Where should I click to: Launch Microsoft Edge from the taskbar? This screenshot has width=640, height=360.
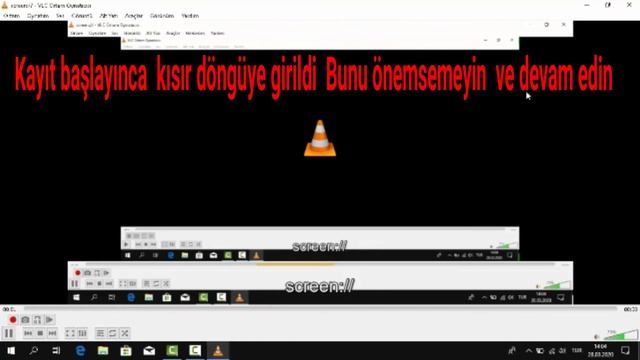tap(80, 351)
